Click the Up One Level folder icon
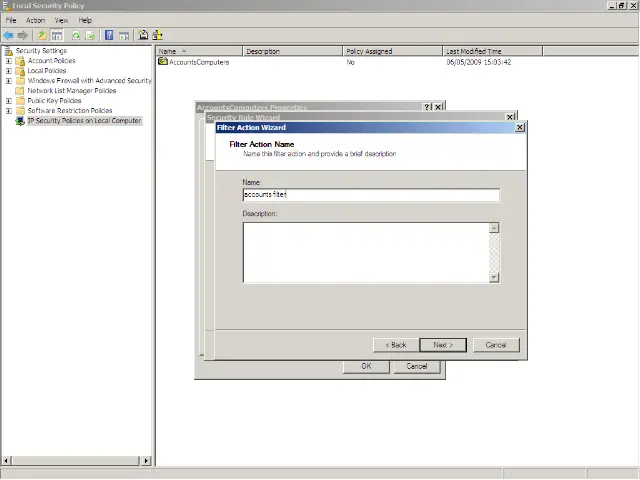640x480 pixels. click(x=42, y=35)
